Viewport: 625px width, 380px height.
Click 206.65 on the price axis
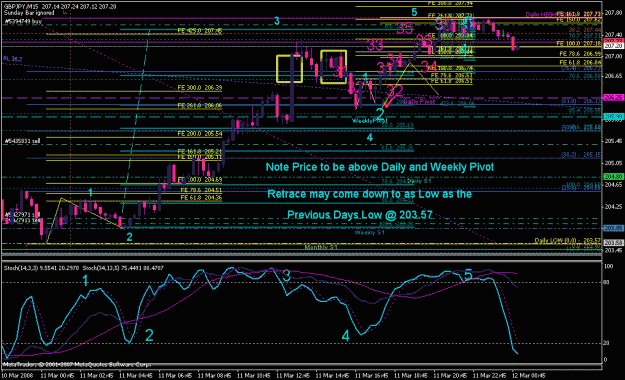(x=613, y=76)
